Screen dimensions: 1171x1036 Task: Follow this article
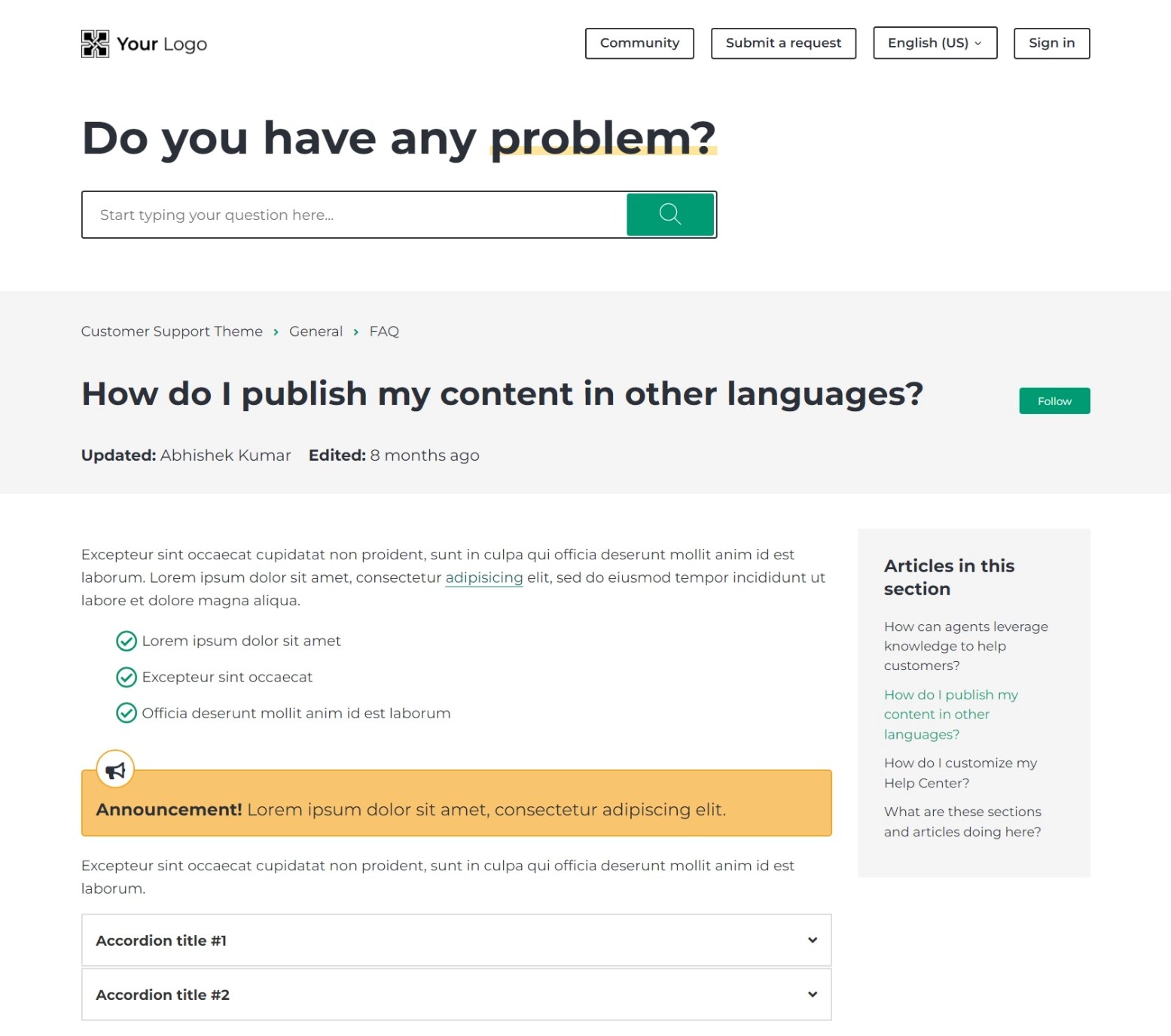click(x=1054, y=401)
